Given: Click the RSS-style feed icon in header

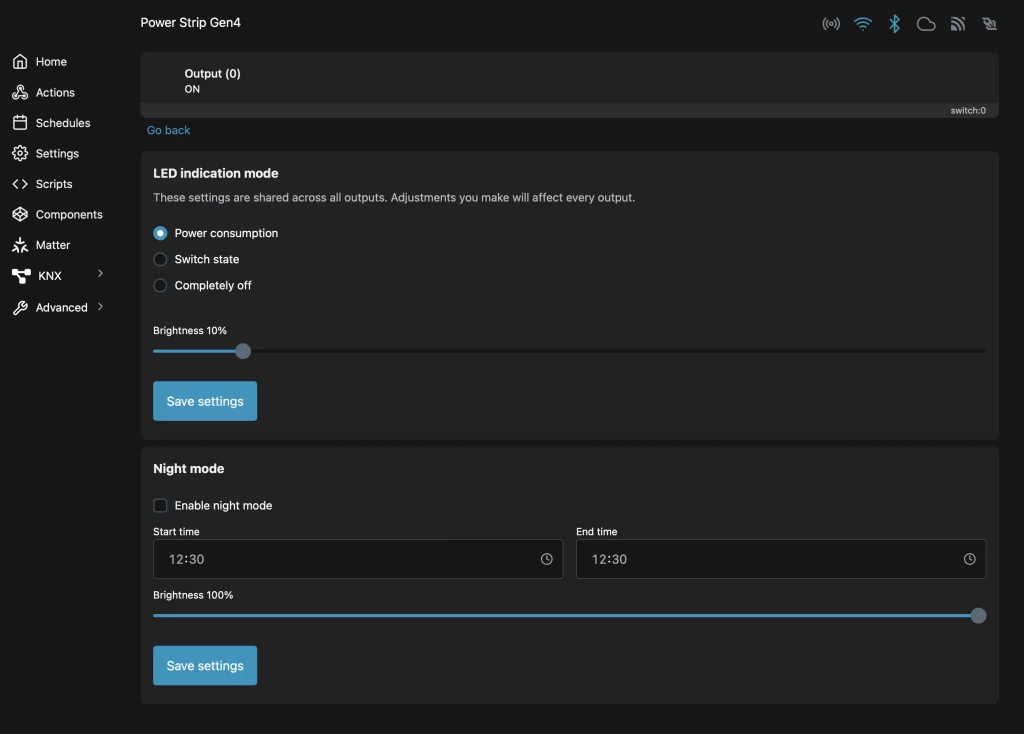Looking at the screenshot, I should [958, 24].
